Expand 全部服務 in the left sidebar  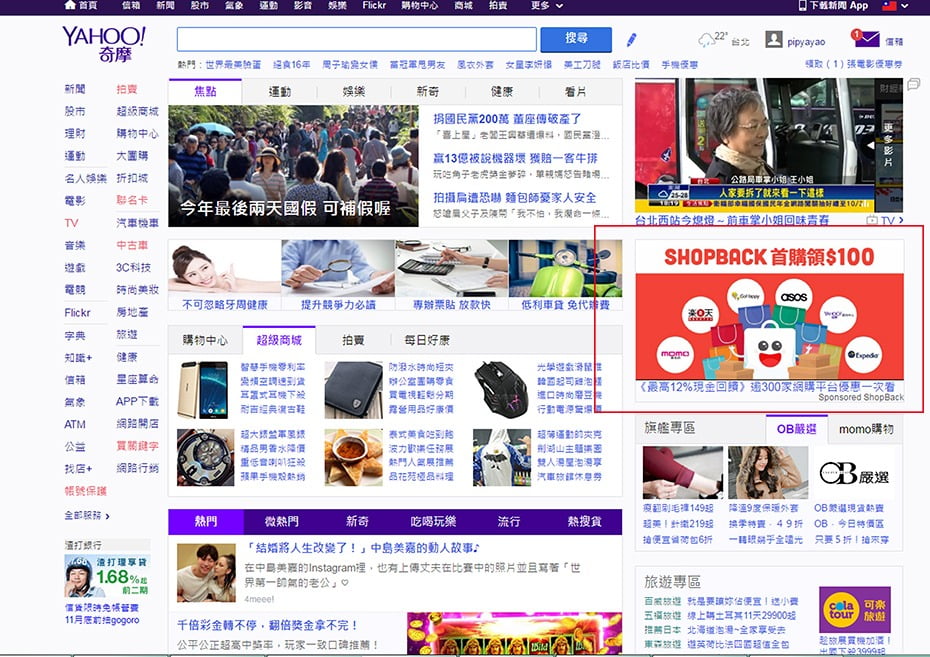tap(87, 515)
